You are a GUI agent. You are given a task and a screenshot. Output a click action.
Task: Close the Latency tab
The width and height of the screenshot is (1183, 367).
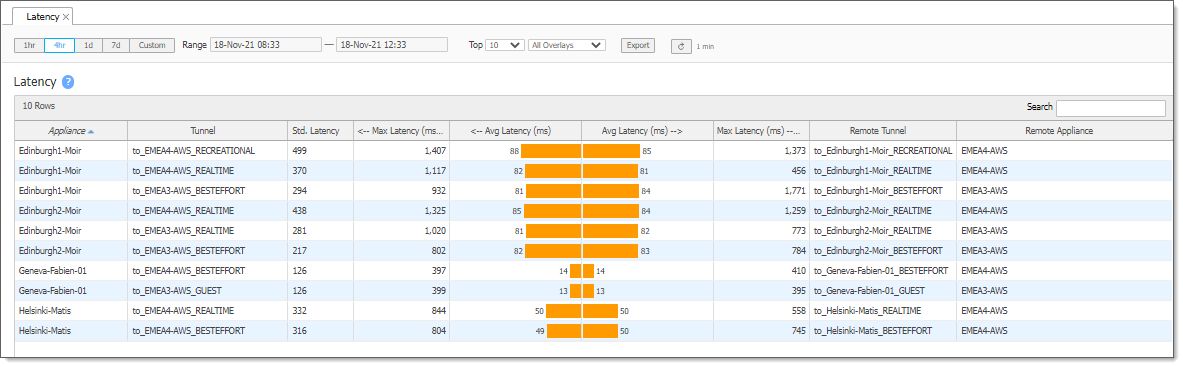pyautogui.click(x=66, y=17)
